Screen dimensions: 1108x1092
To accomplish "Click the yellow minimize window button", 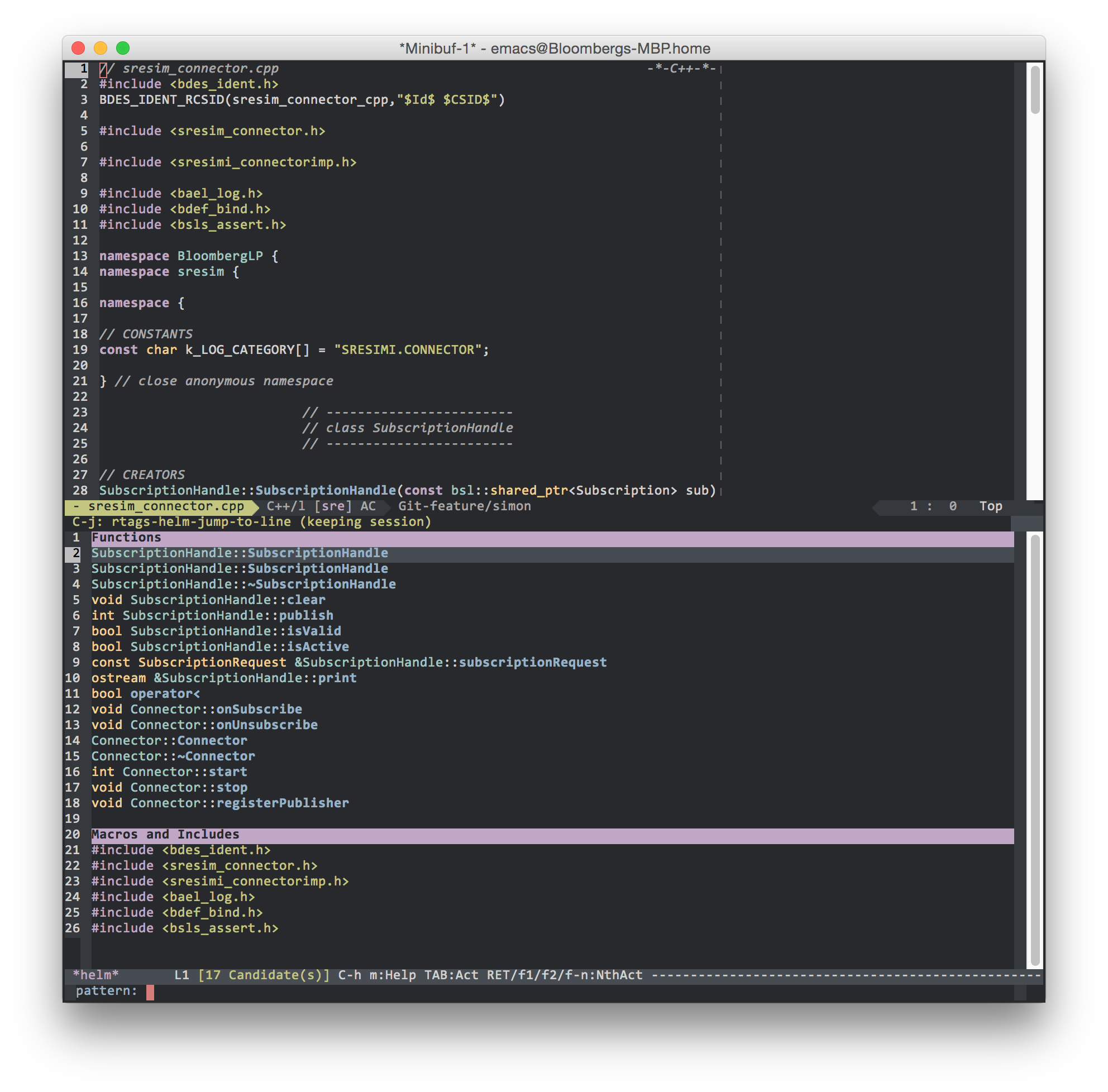I will click(101, 48).
